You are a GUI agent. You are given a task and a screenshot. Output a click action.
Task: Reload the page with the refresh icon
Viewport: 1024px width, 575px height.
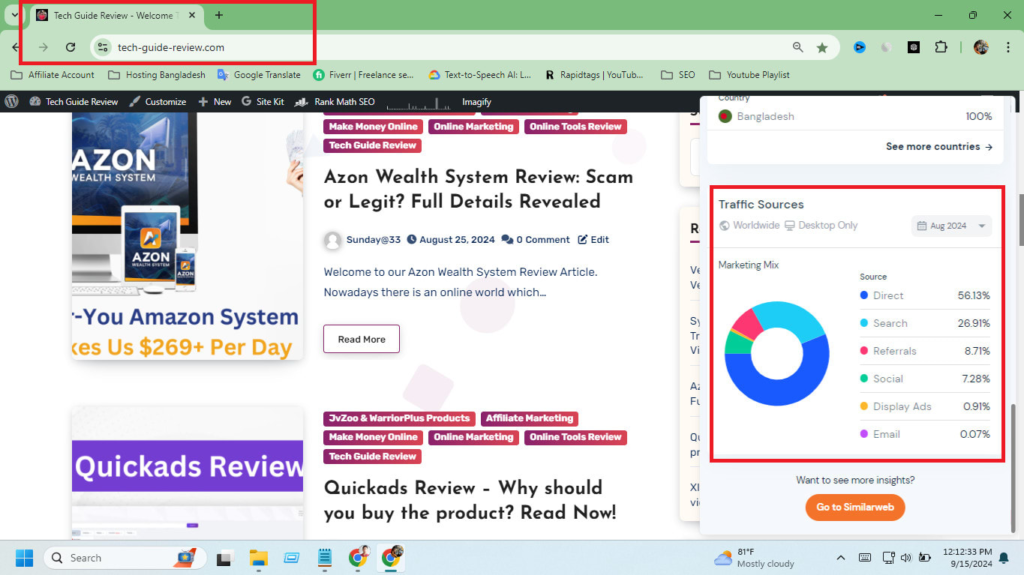[71, 47]
